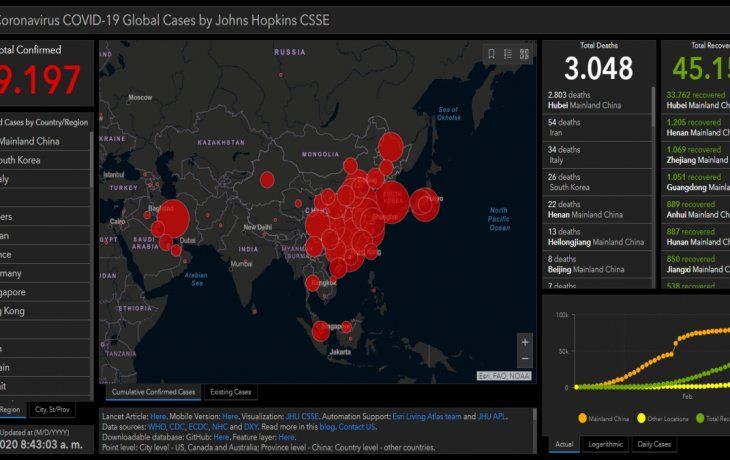Viewport: 730px width, 460px height.
Task: Show the map legend list icon
Action: point(508,54)
